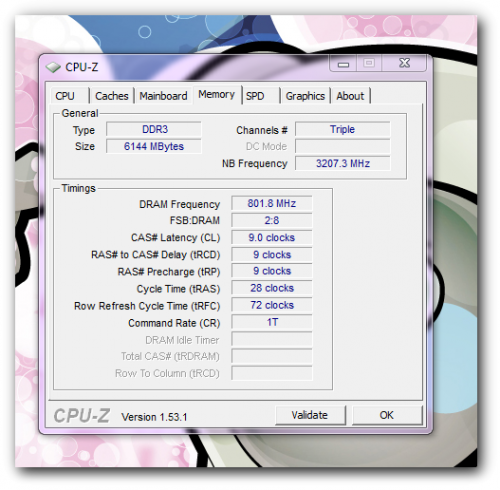Click the empty Total CAS# (tRDRAM) field
The height and width of the screenshot is (490, 500).
[272, 356]
